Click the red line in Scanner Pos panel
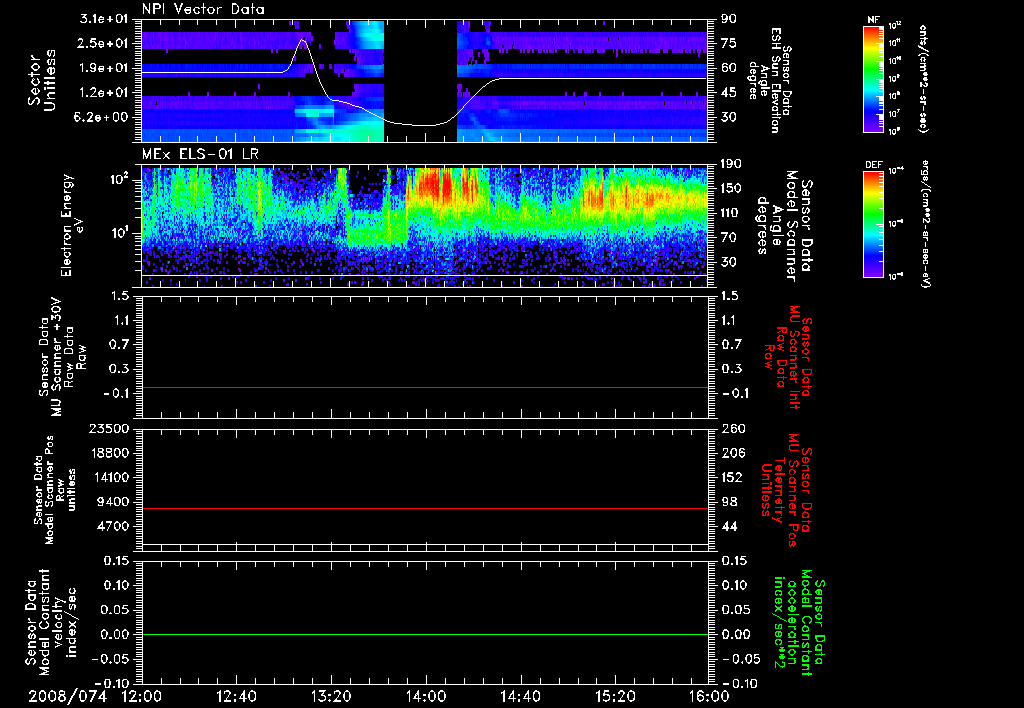Viewport: 1024px width, 708px height. point(425,508)
